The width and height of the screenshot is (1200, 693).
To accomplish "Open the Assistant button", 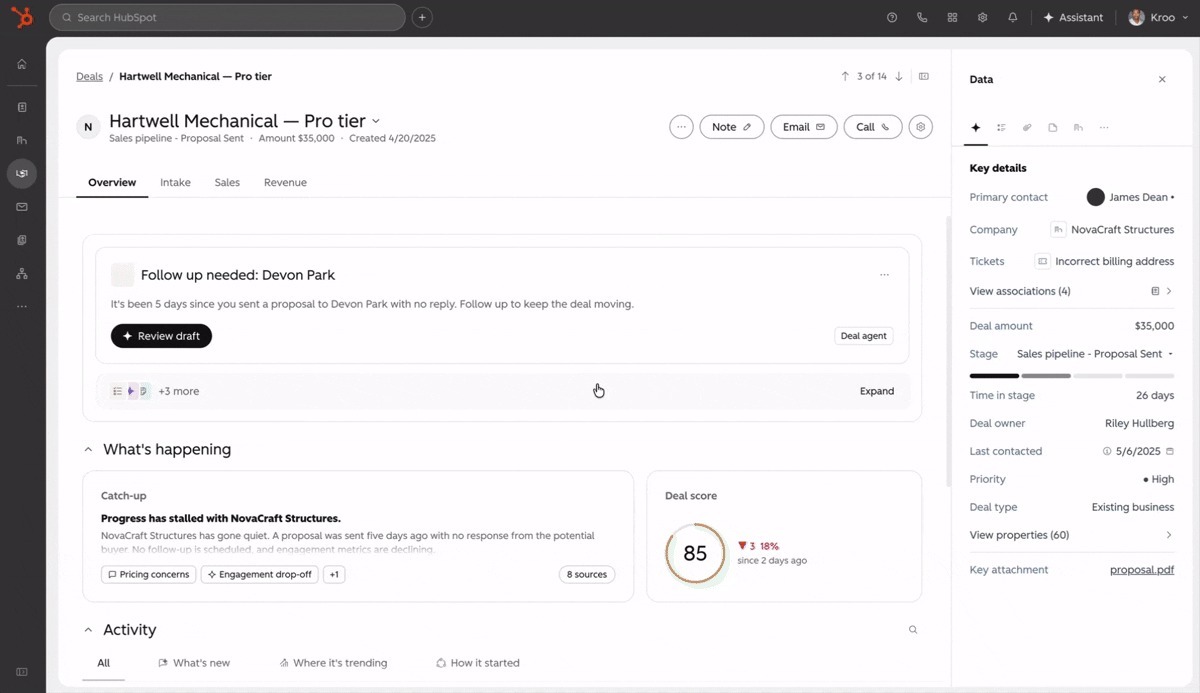I will click(1074, 17).
